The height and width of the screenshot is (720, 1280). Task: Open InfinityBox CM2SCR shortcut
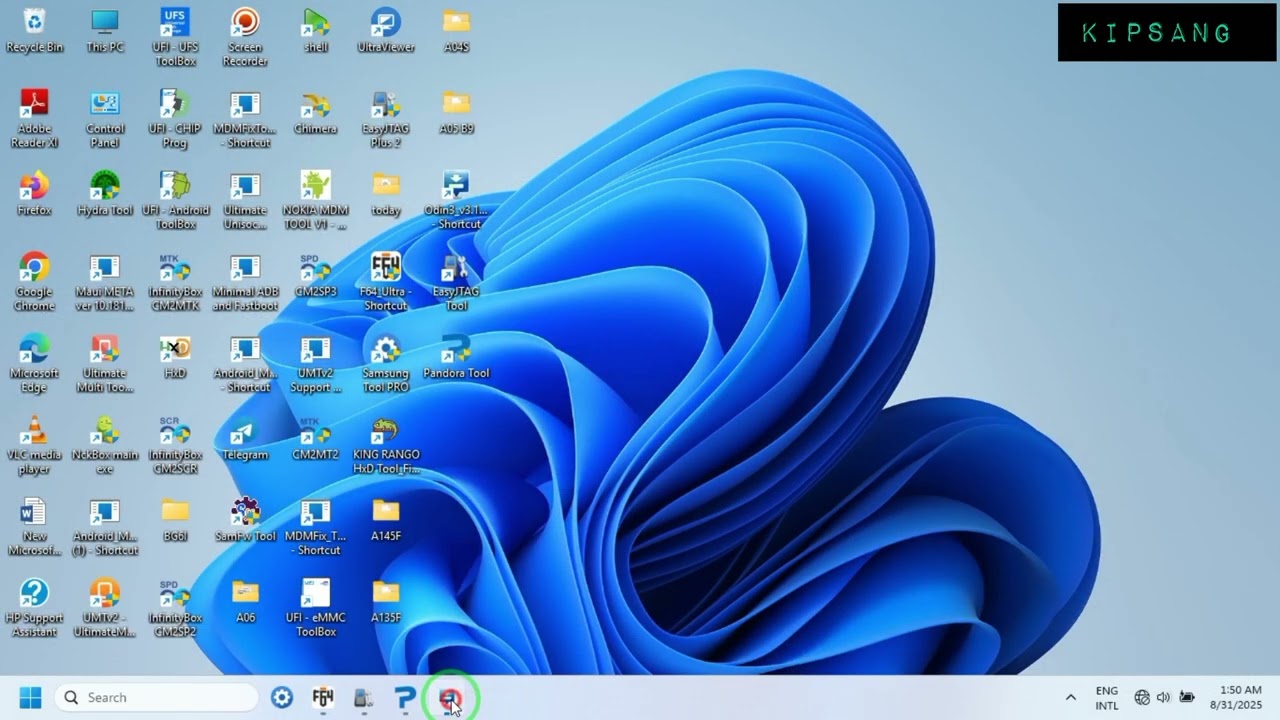(175, 445)
